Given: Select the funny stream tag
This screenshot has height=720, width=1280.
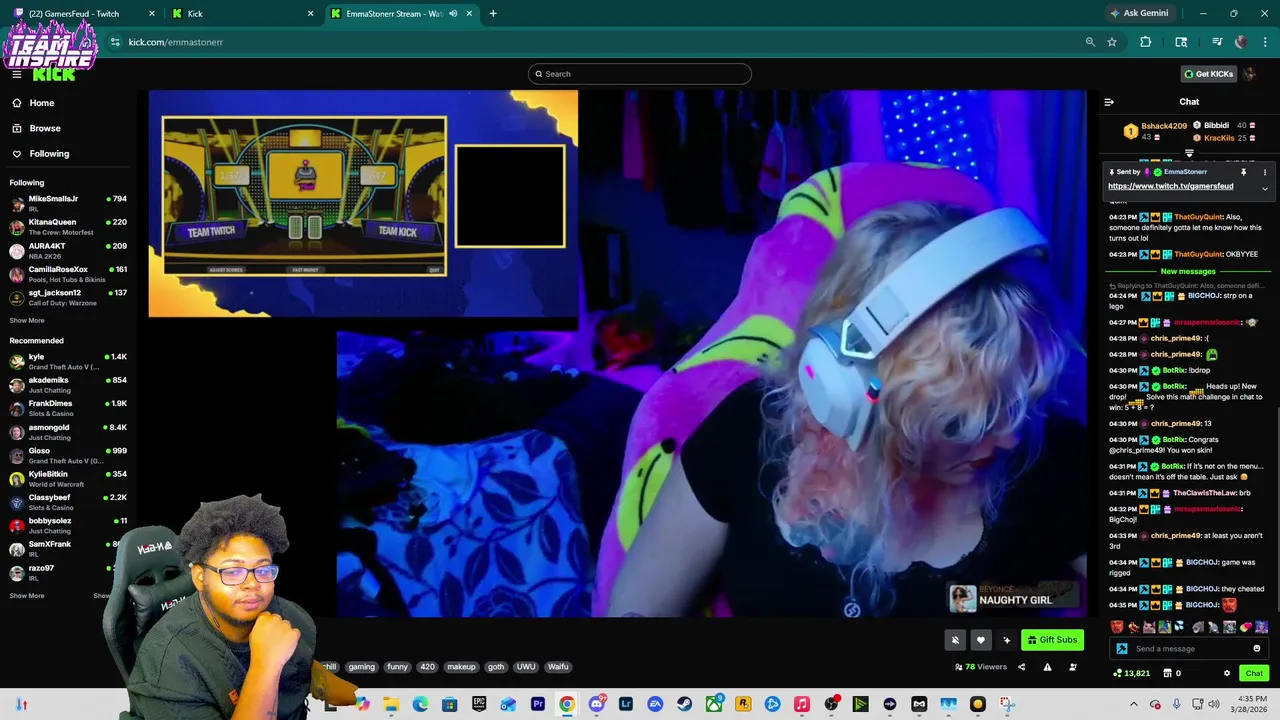Looking at the screenshot, I should pos(398,667).
